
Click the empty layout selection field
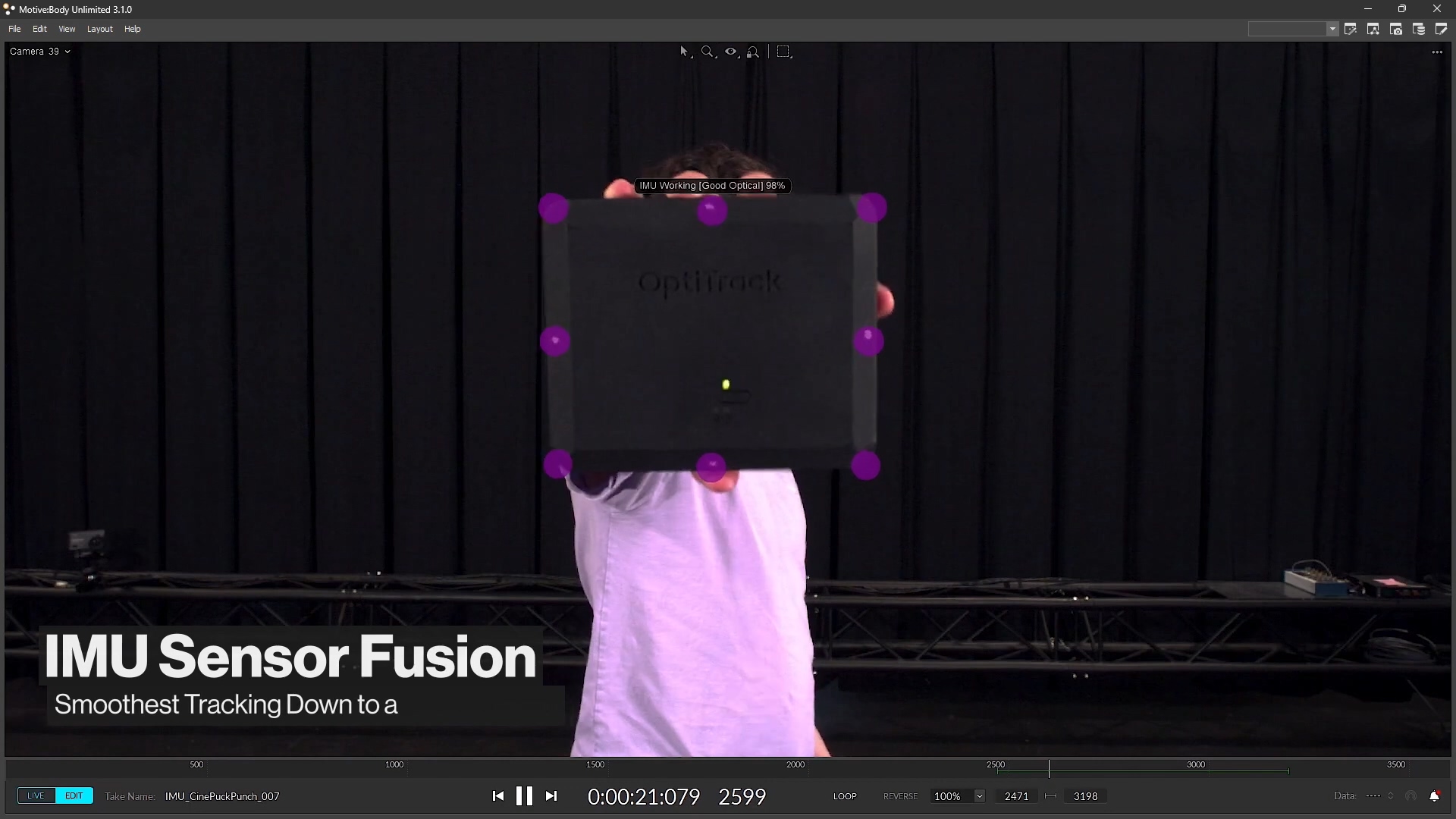point(1288,29)
